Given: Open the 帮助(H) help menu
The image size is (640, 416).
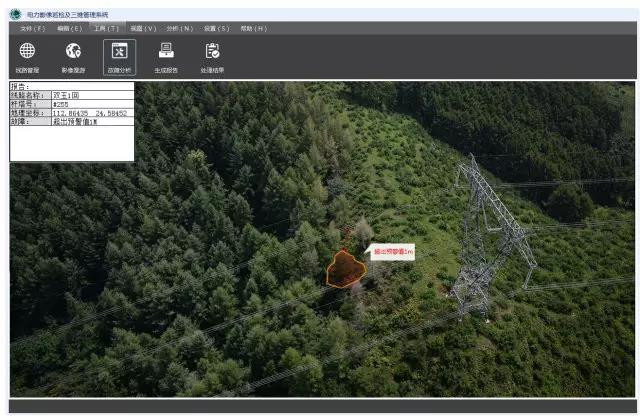Looking at the screenshot, I should coord(253,28).
